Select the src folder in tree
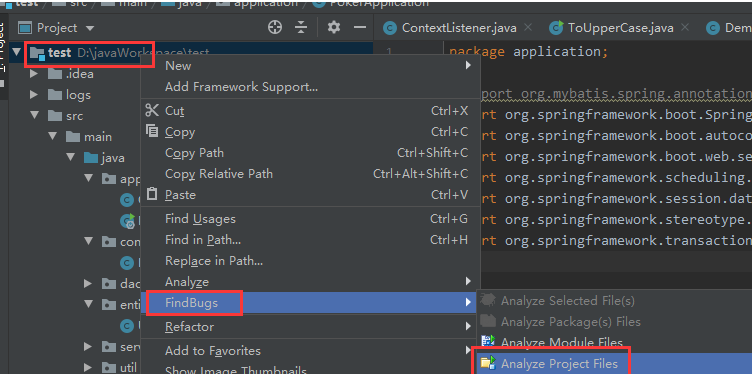Image resolution: width=753 pixels, height=374 pixels. tap(66, 116)
